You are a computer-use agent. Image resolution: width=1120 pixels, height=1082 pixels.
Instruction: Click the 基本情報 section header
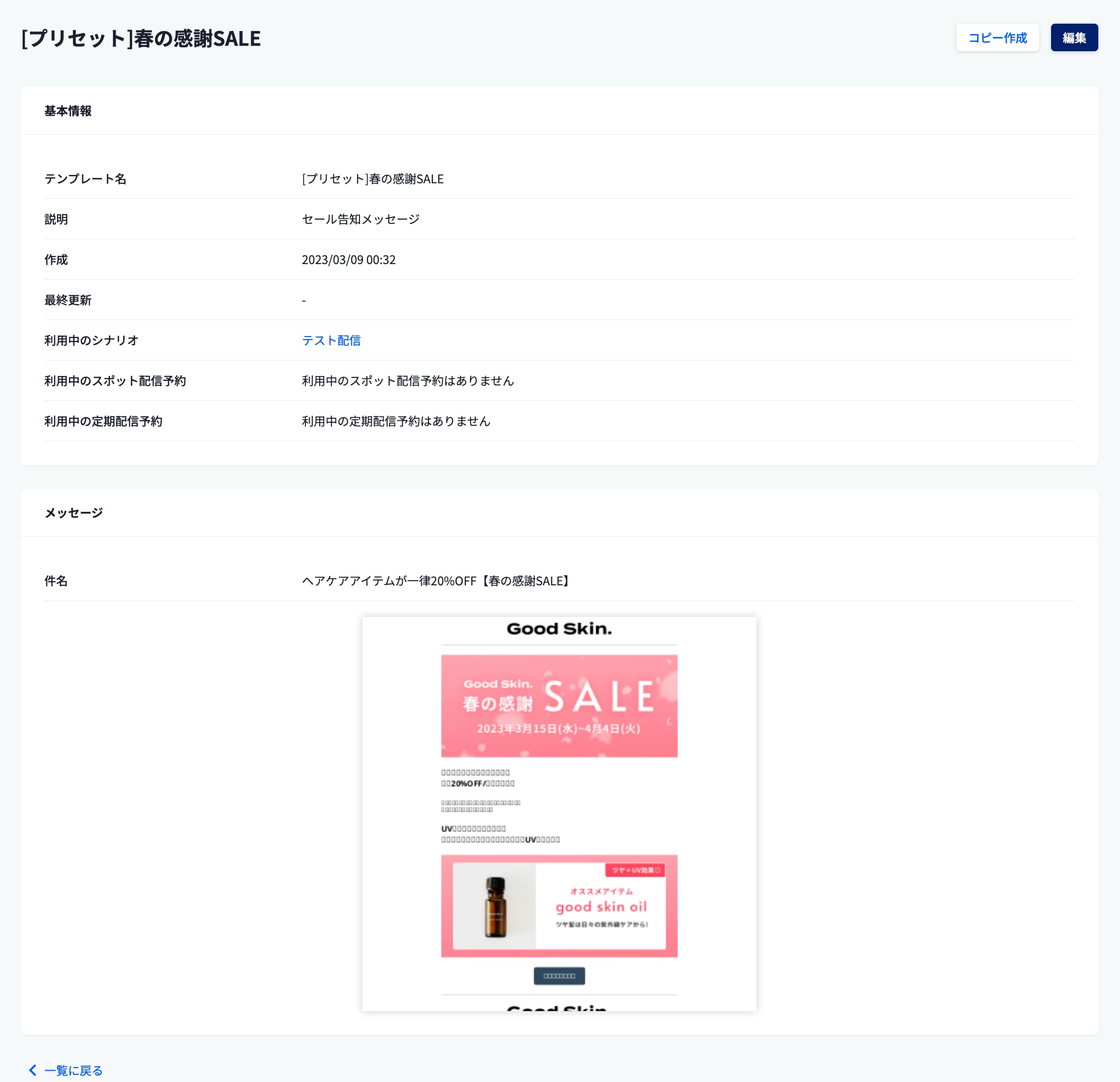point(68,111)
